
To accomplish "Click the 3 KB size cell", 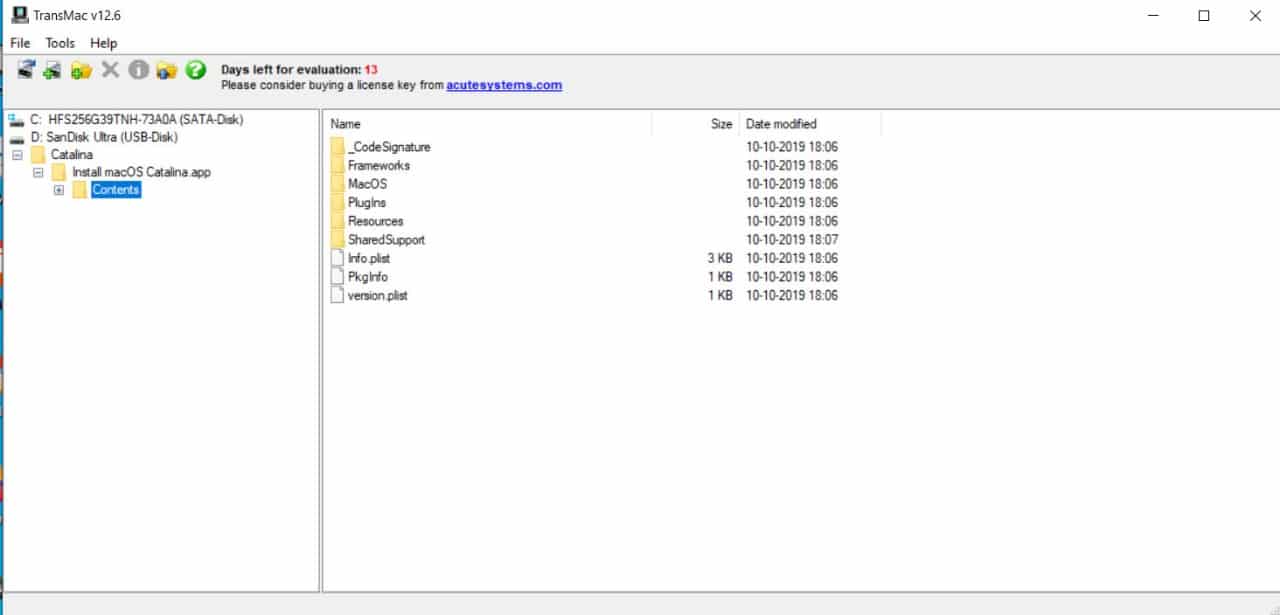I will pos(720,258).
